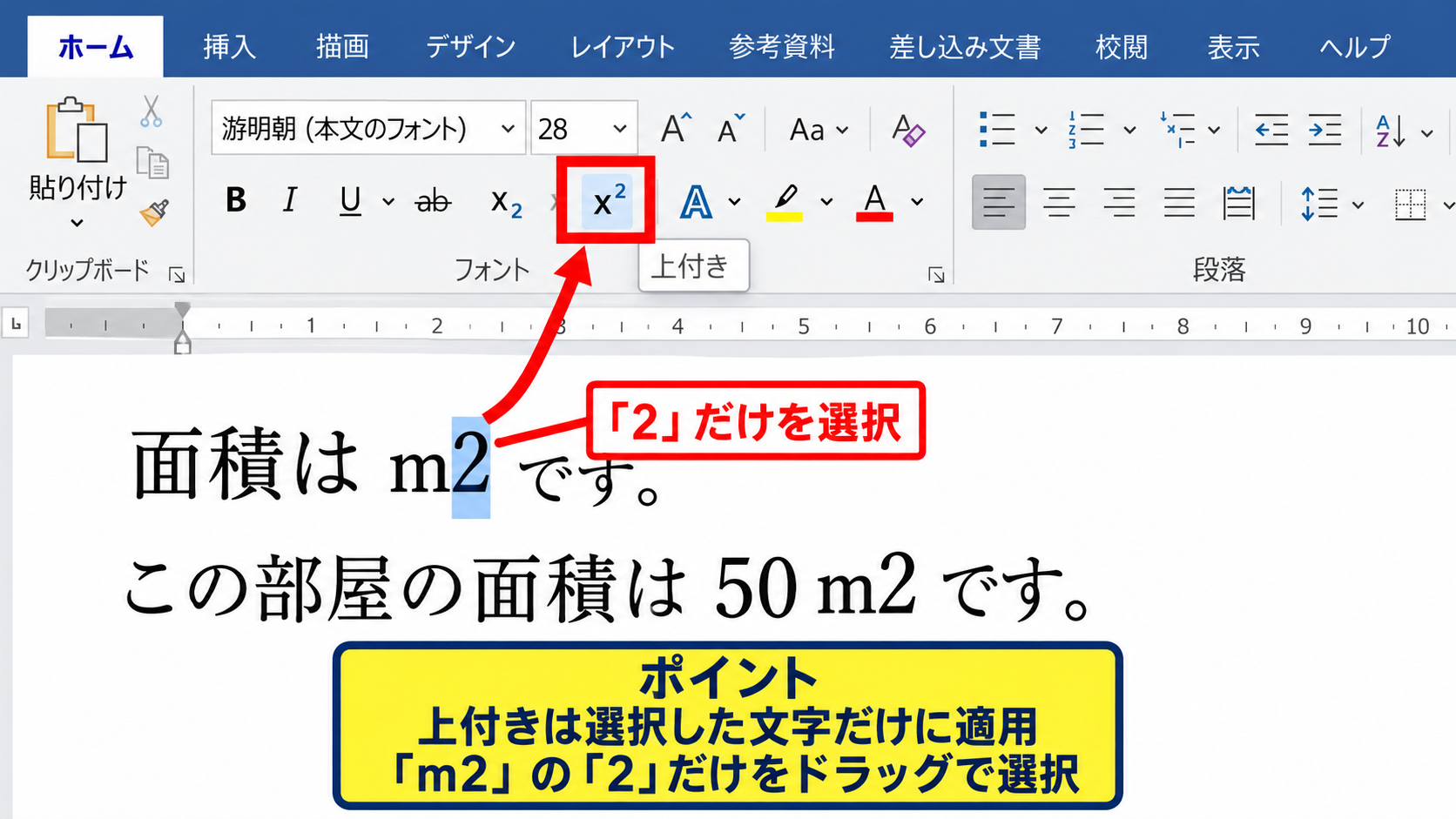Toggle italic formatting
1456x819 pixels.
[290, 201]
